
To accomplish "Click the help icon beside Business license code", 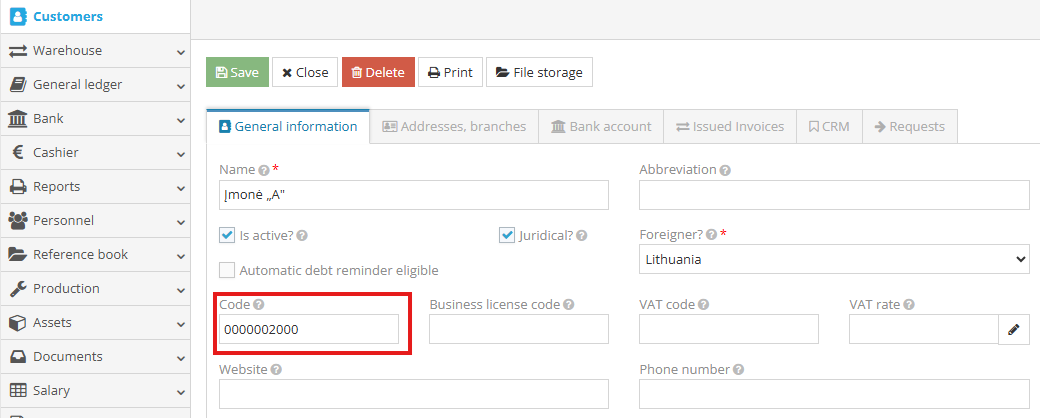I will 569,305.
